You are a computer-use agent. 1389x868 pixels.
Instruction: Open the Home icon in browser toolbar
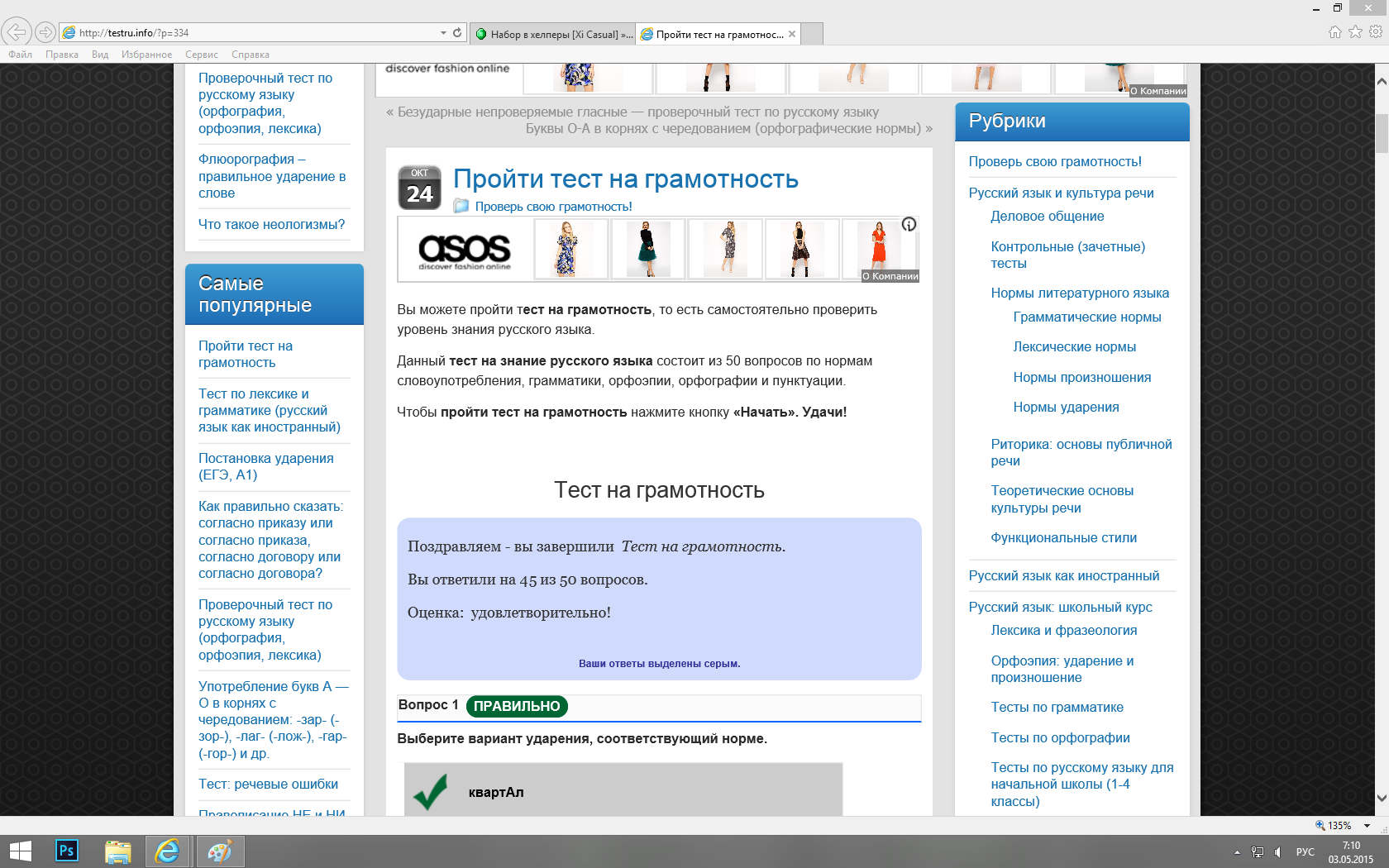pyautogui.click(x=1335, y=32)
